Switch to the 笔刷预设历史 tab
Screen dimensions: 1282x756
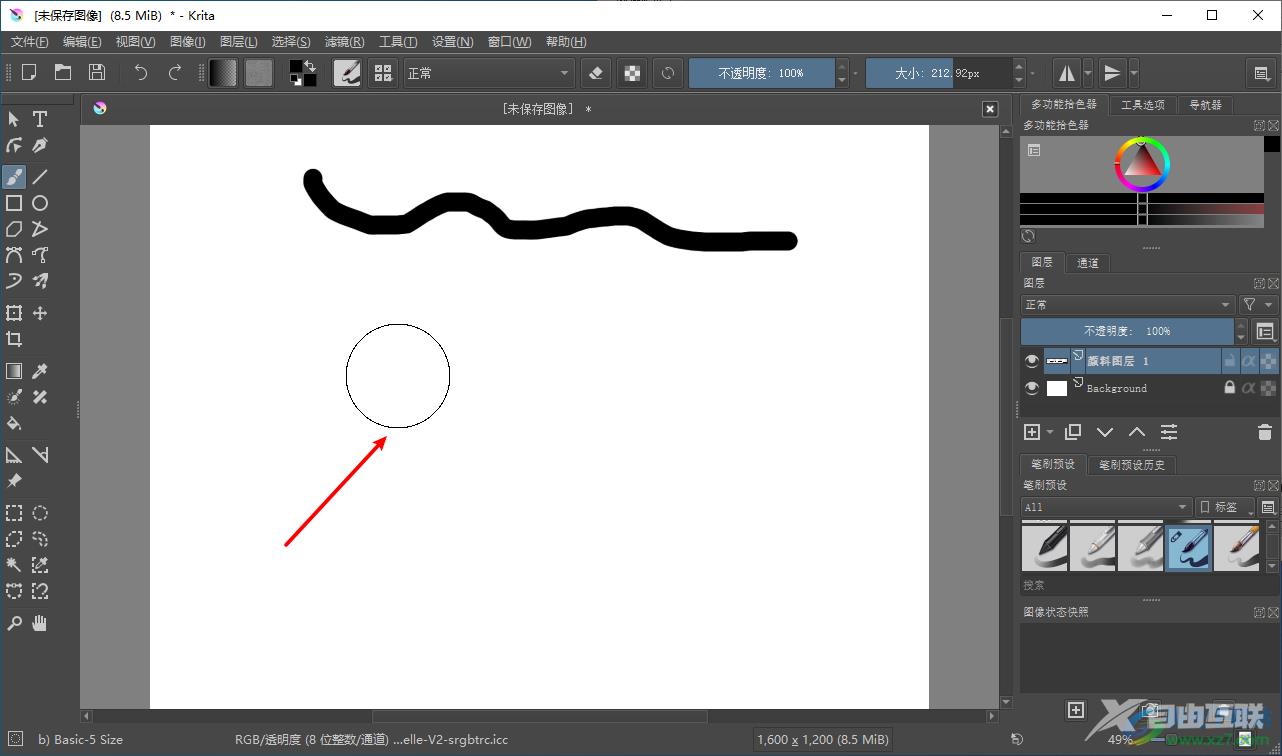click(x=1132, y=465)
